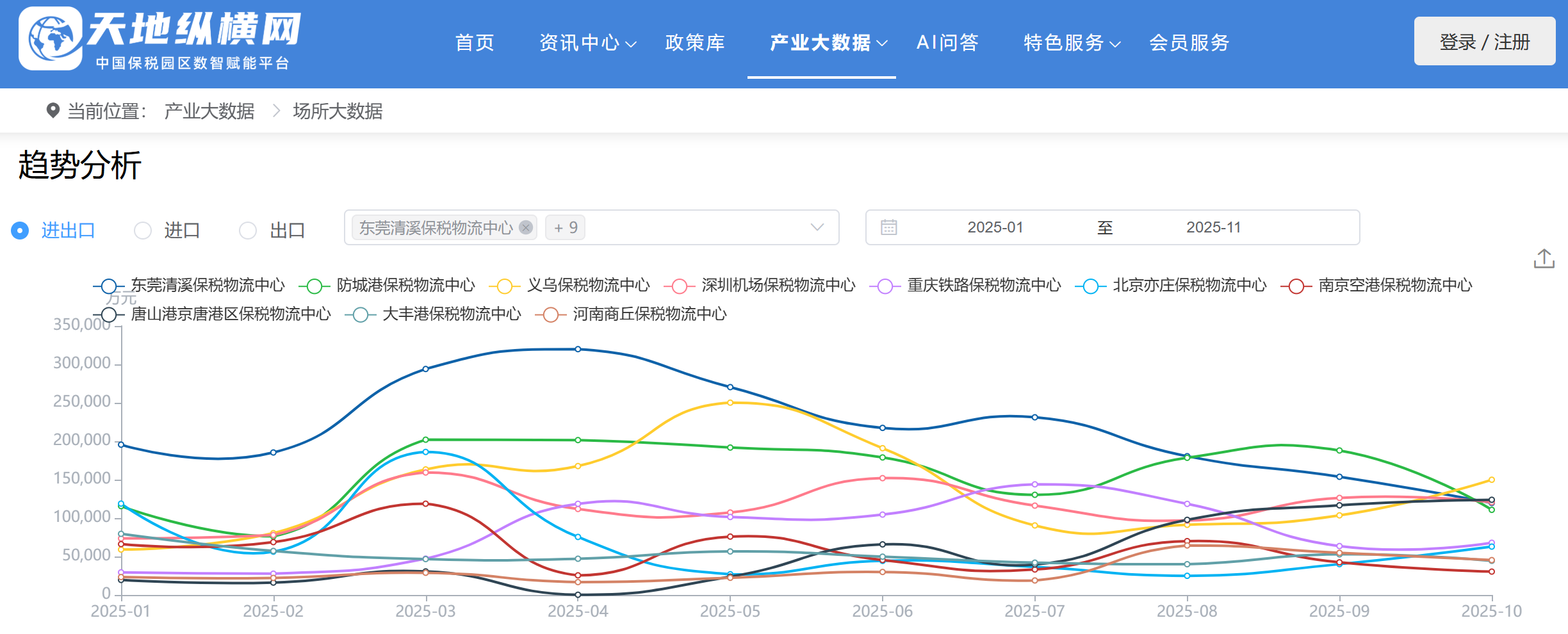Click the location pin icon

[x=53, y=111]
